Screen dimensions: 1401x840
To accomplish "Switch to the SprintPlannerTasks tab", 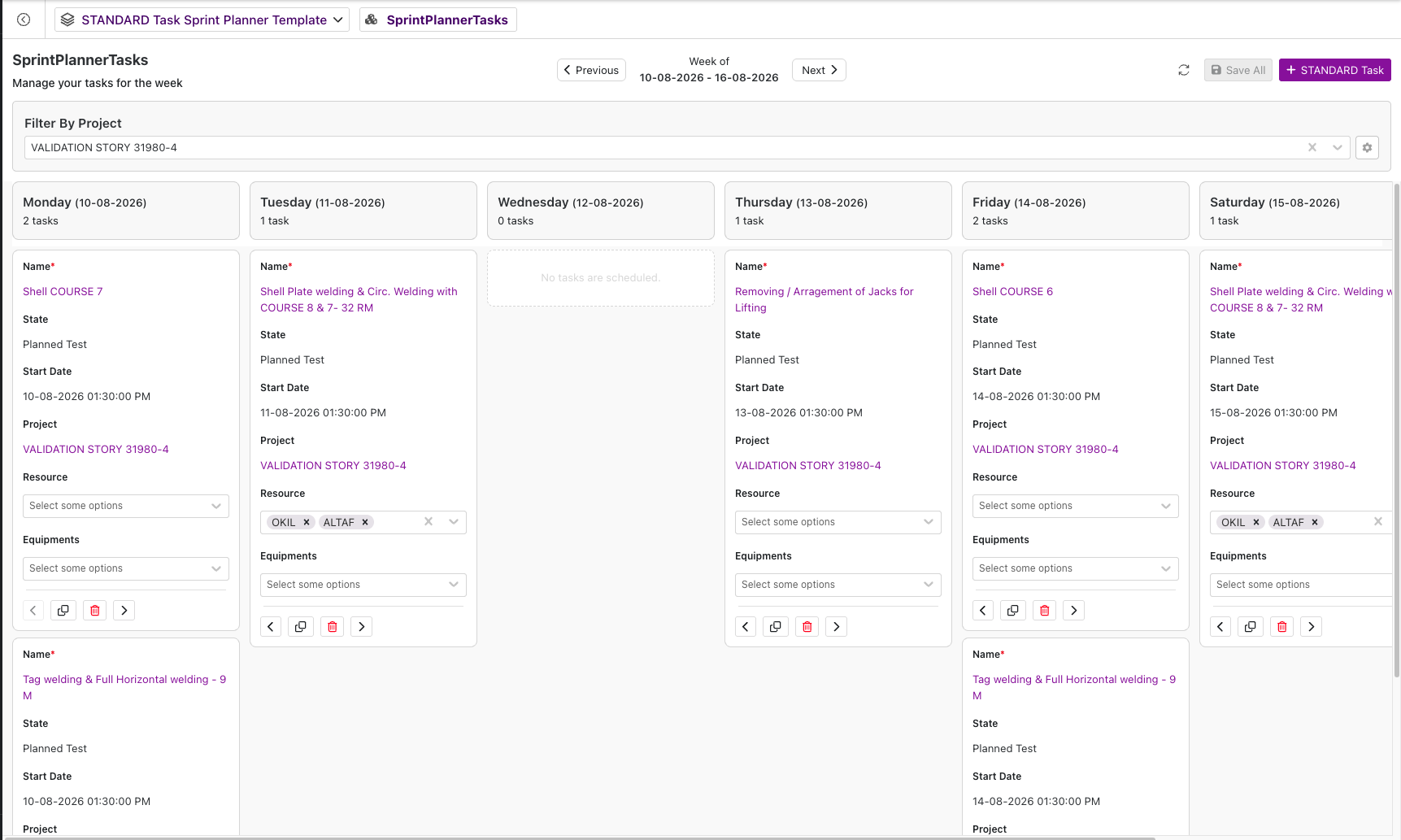I will pyautogui.click(x=437, y=20).
